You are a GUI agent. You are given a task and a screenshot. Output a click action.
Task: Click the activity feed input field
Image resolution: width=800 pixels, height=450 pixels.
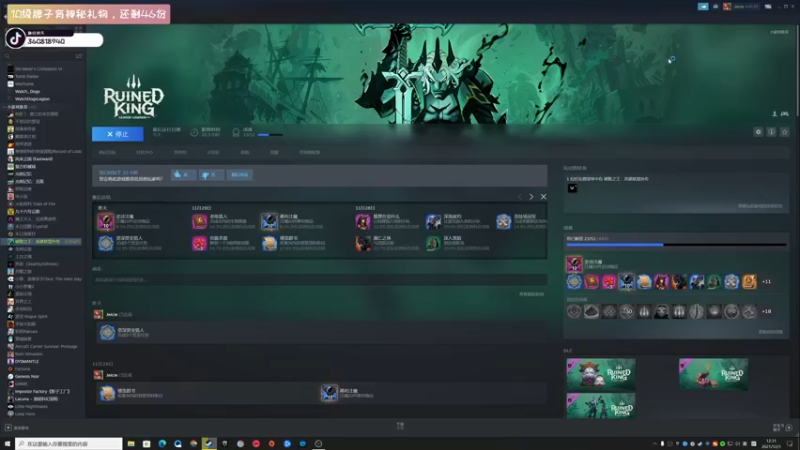(320, 280)
